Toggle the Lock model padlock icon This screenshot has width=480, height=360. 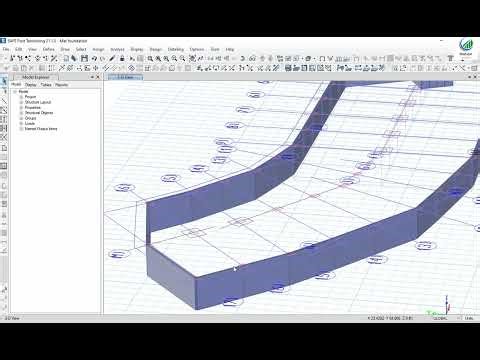122,58
